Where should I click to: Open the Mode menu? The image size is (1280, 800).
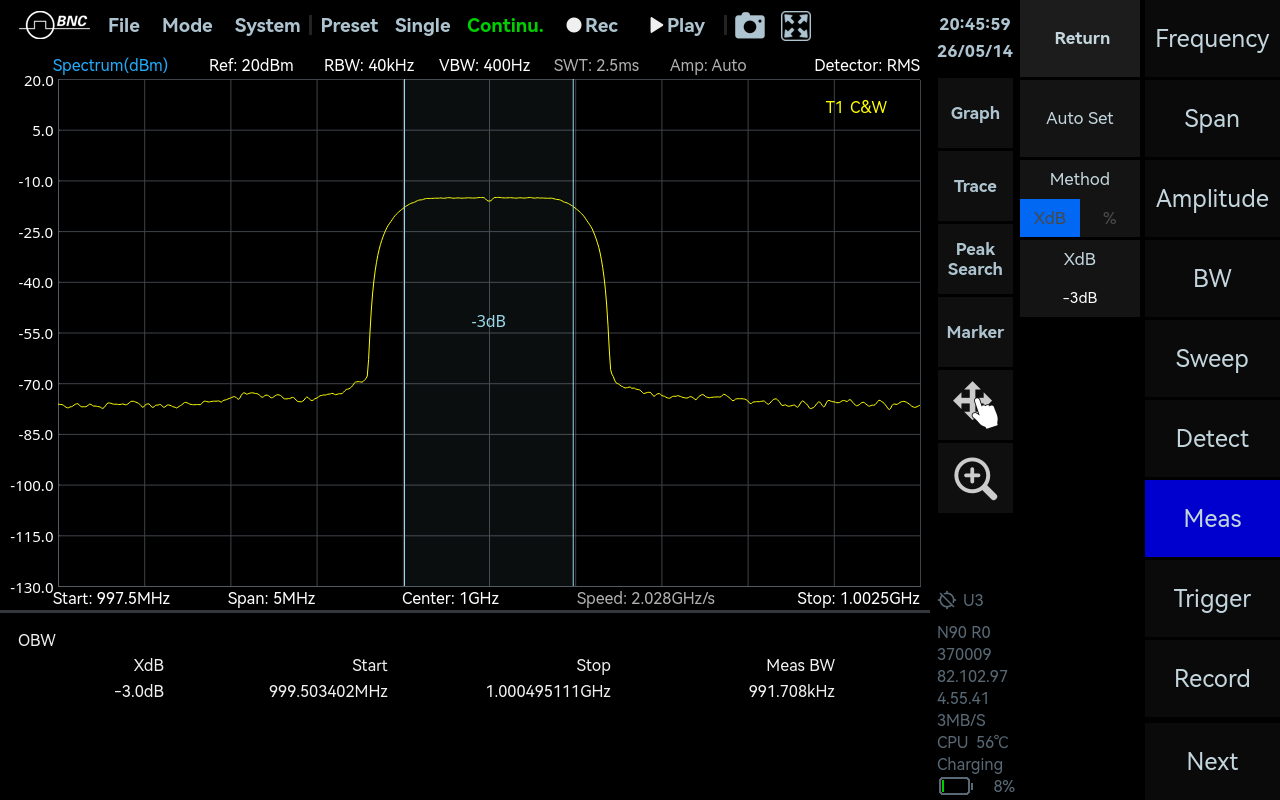187,26
